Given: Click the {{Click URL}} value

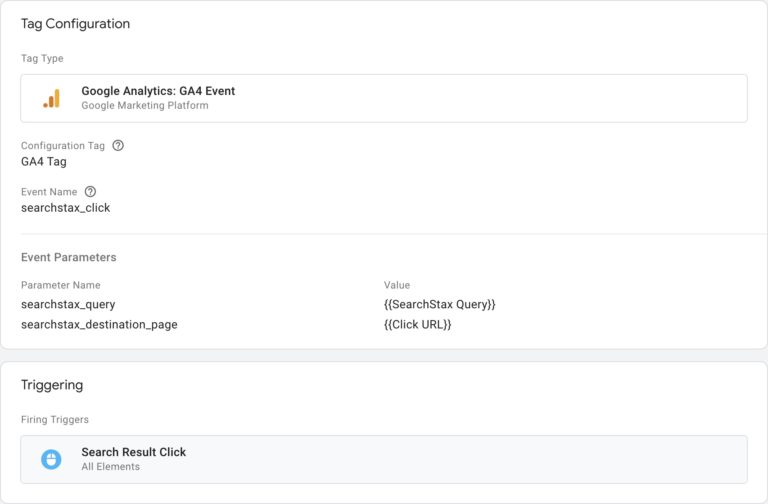Looking at the screenshot, I should coord(417,324).
